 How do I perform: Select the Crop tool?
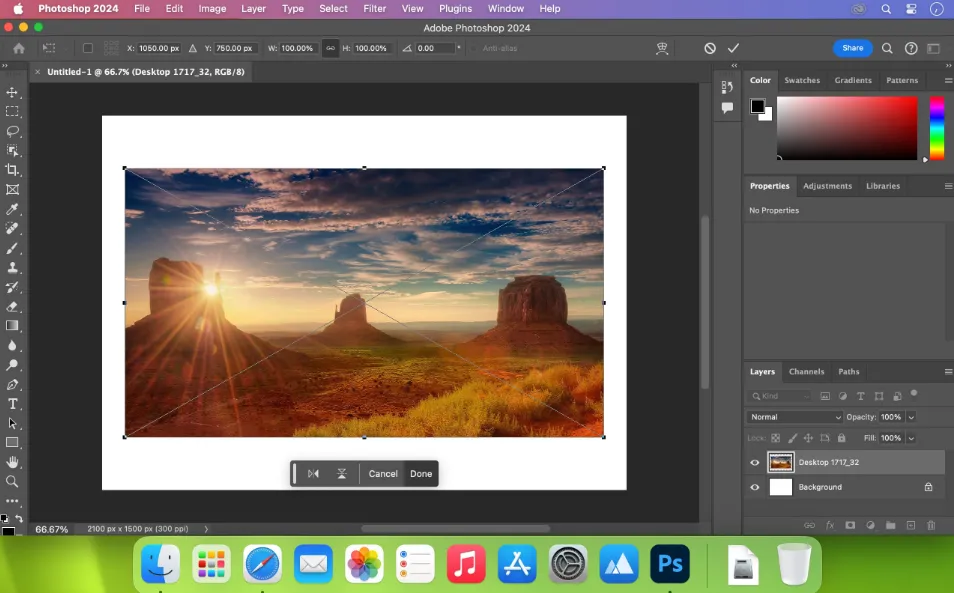pyautogui.click(x=12, y=170)
